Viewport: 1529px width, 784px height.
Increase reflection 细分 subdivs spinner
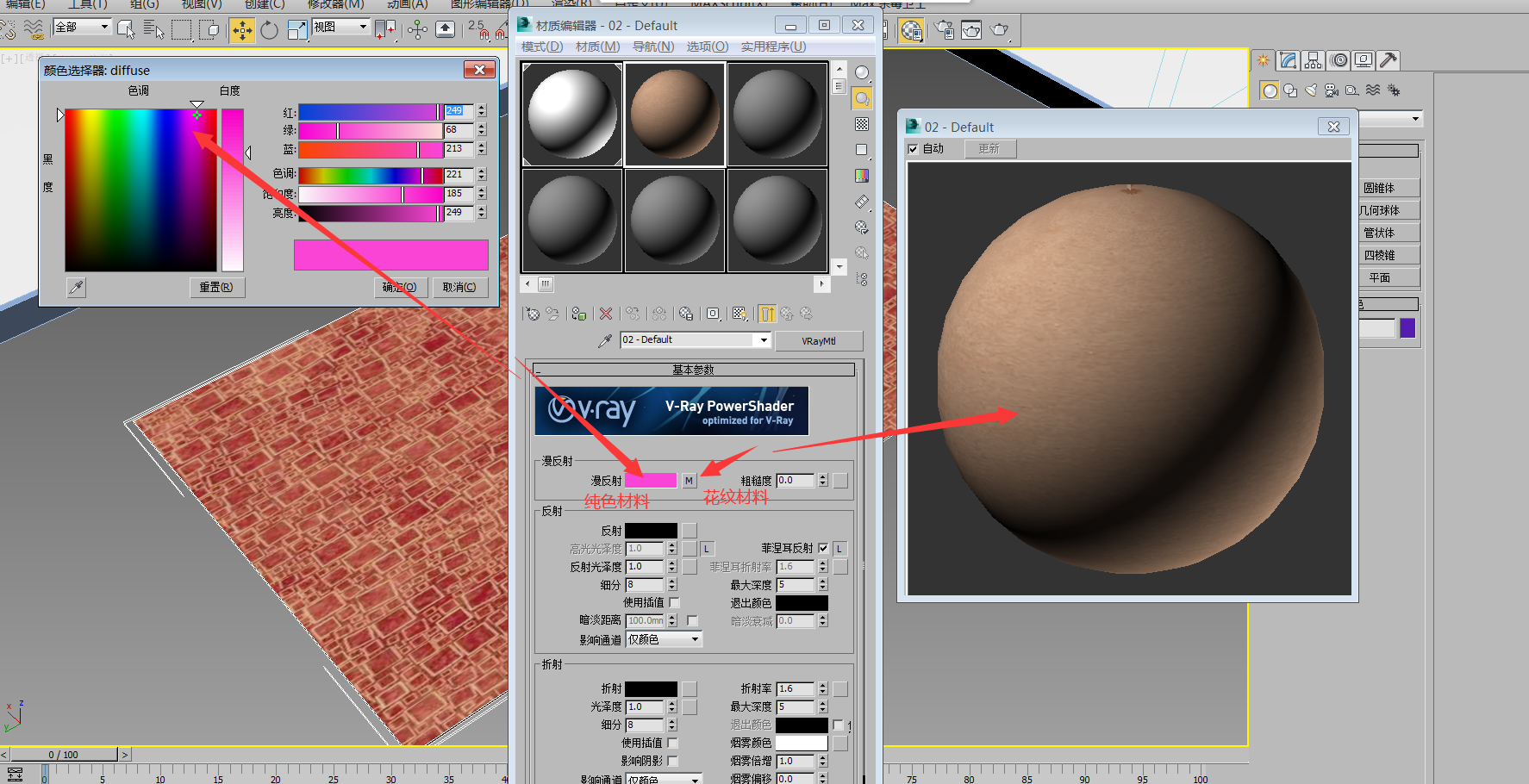click(x=672, y=582)
